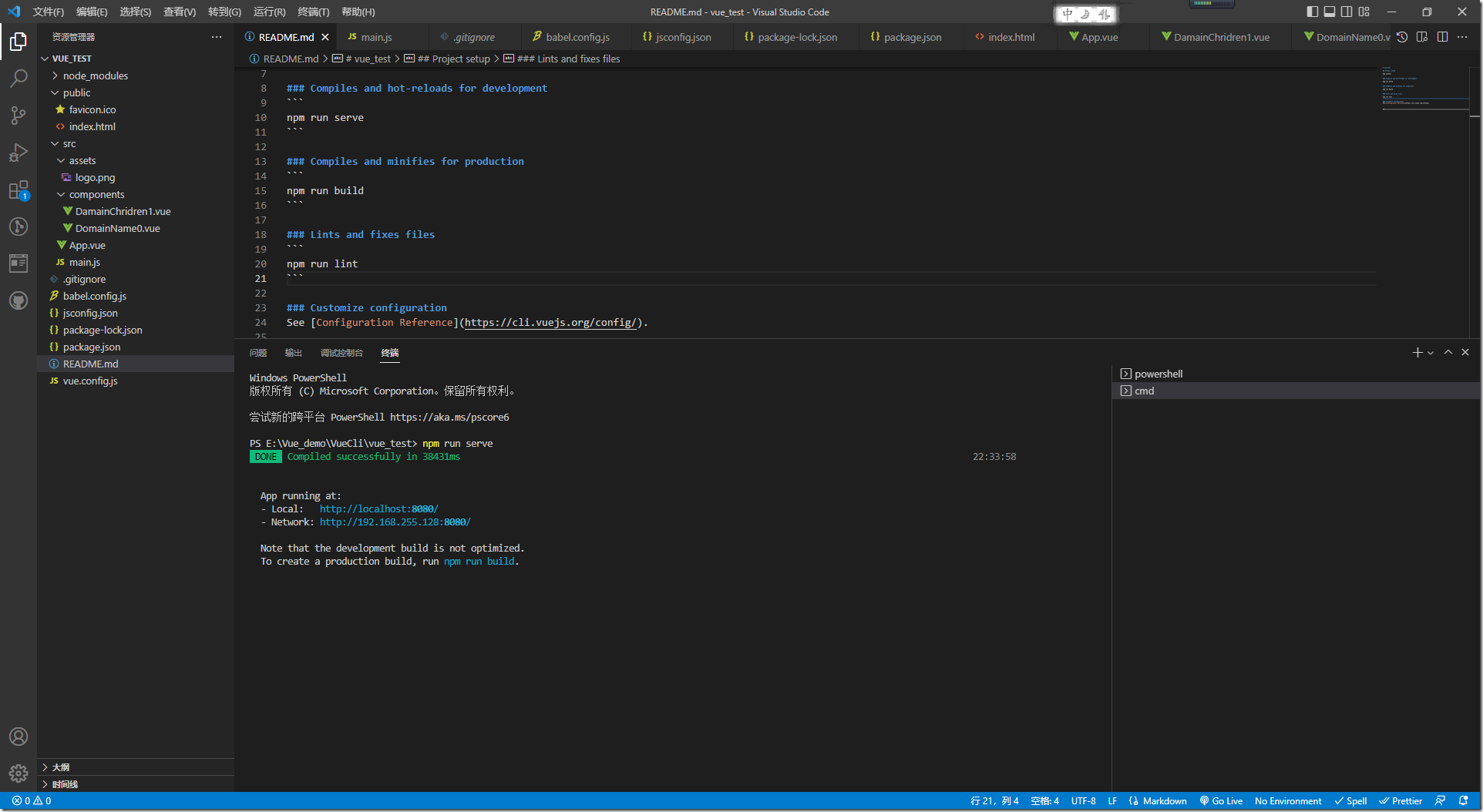1483x812 pixels.
Task: Toggle Spell checker in status bar
Action: (x=1351, y=801)
